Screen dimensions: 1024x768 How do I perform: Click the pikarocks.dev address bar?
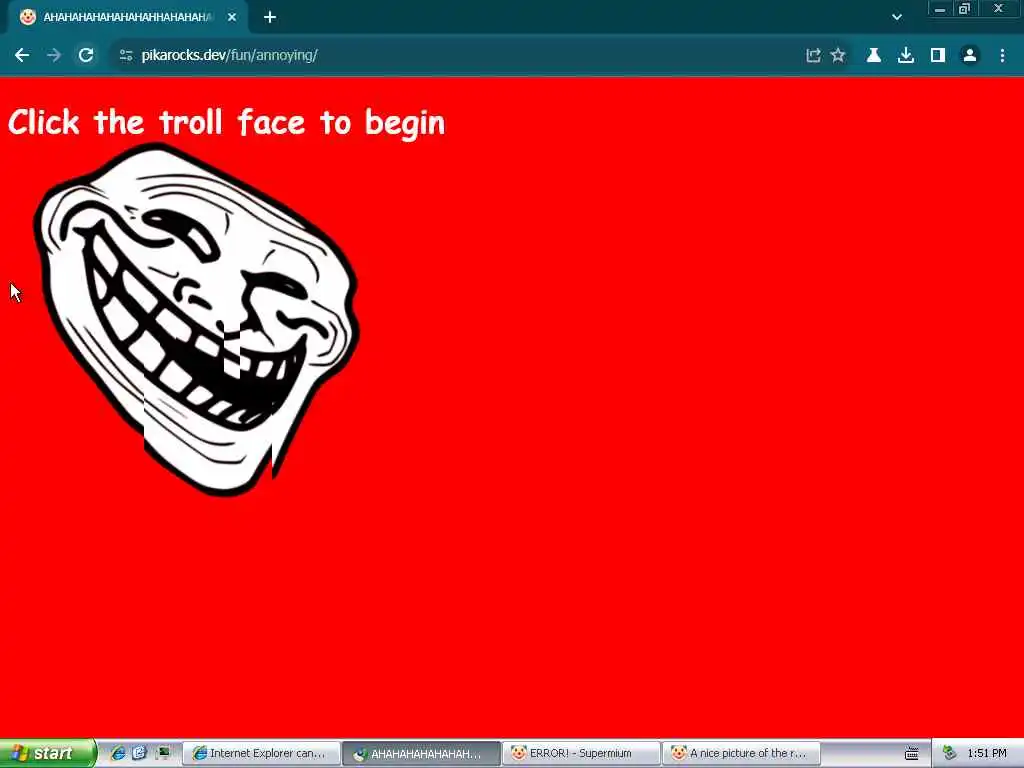(x=457, y=56)
